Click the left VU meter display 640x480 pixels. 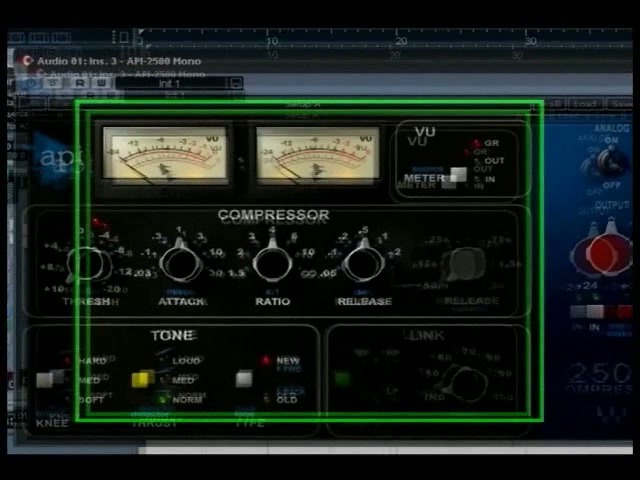click(x=165, y=153)
